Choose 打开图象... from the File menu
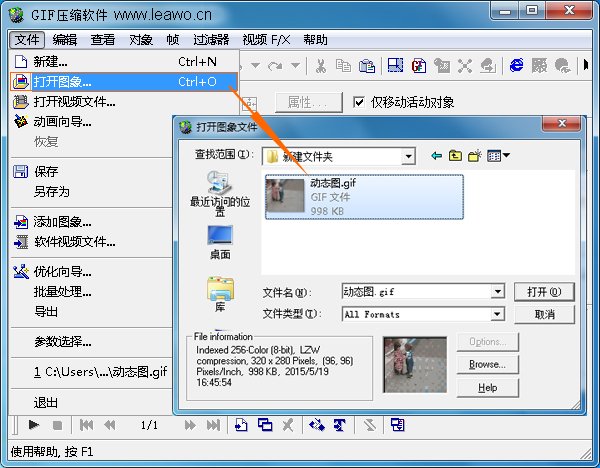600x468 pixels. click(x=62, y=82)
